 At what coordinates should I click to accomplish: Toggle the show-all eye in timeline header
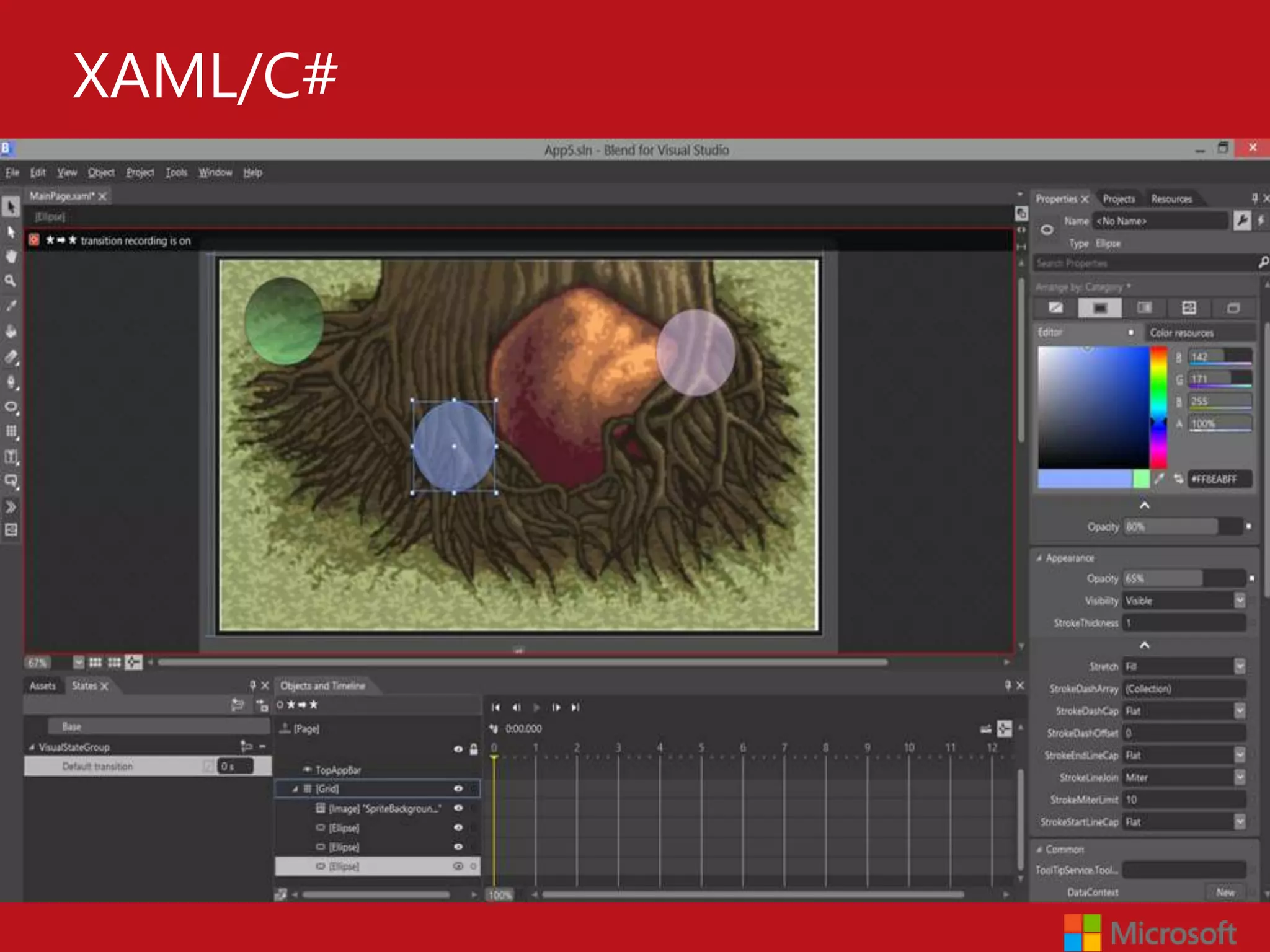point(458,749)
